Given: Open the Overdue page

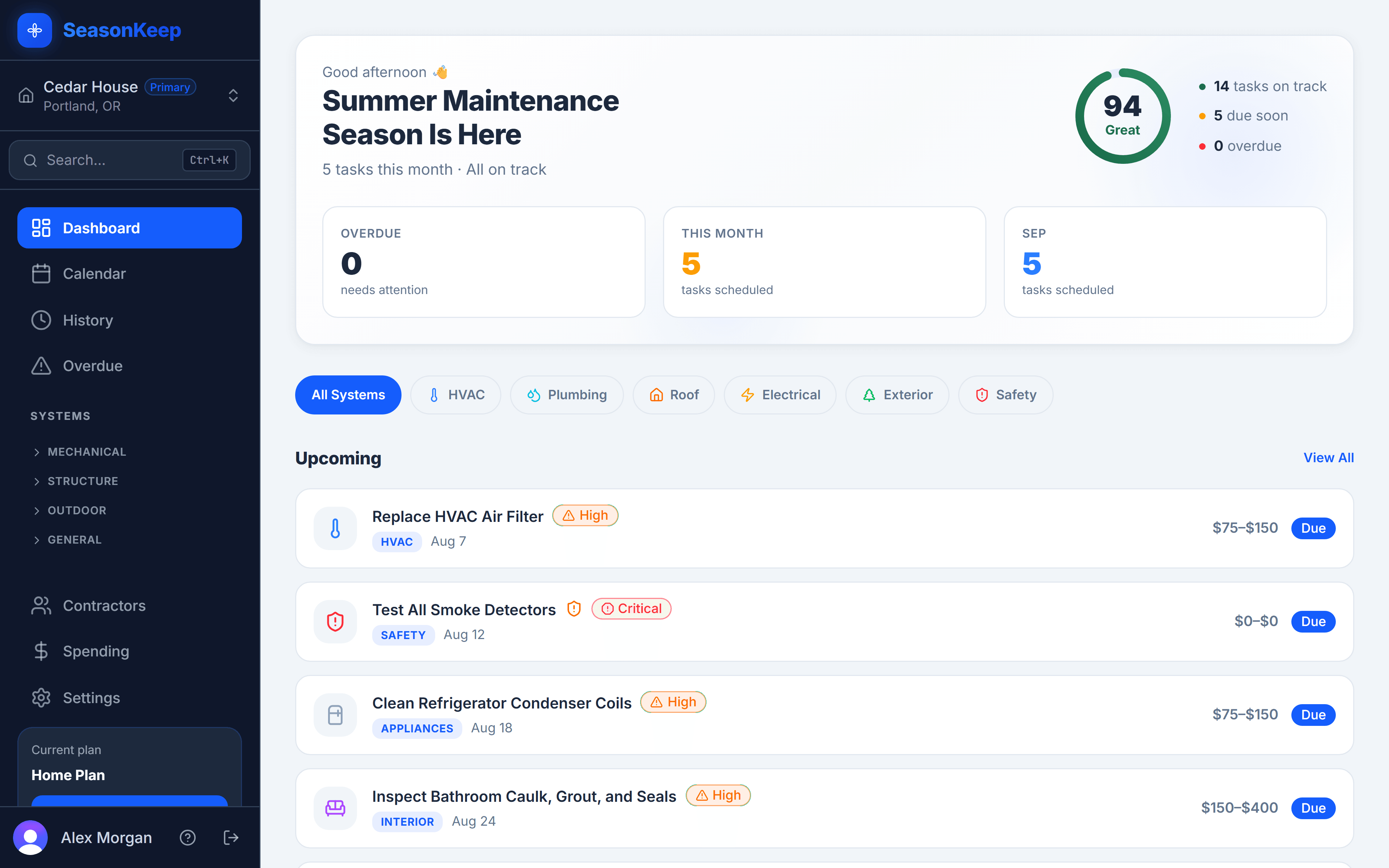Looking at the screenshot, I should click(130, 366).
